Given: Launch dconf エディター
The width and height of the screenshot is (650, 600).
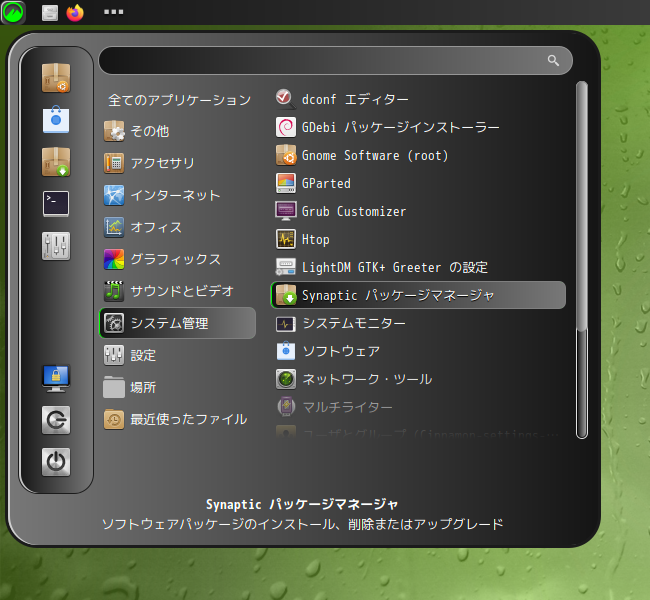Looking at the screenshot, I should (418, 99).
